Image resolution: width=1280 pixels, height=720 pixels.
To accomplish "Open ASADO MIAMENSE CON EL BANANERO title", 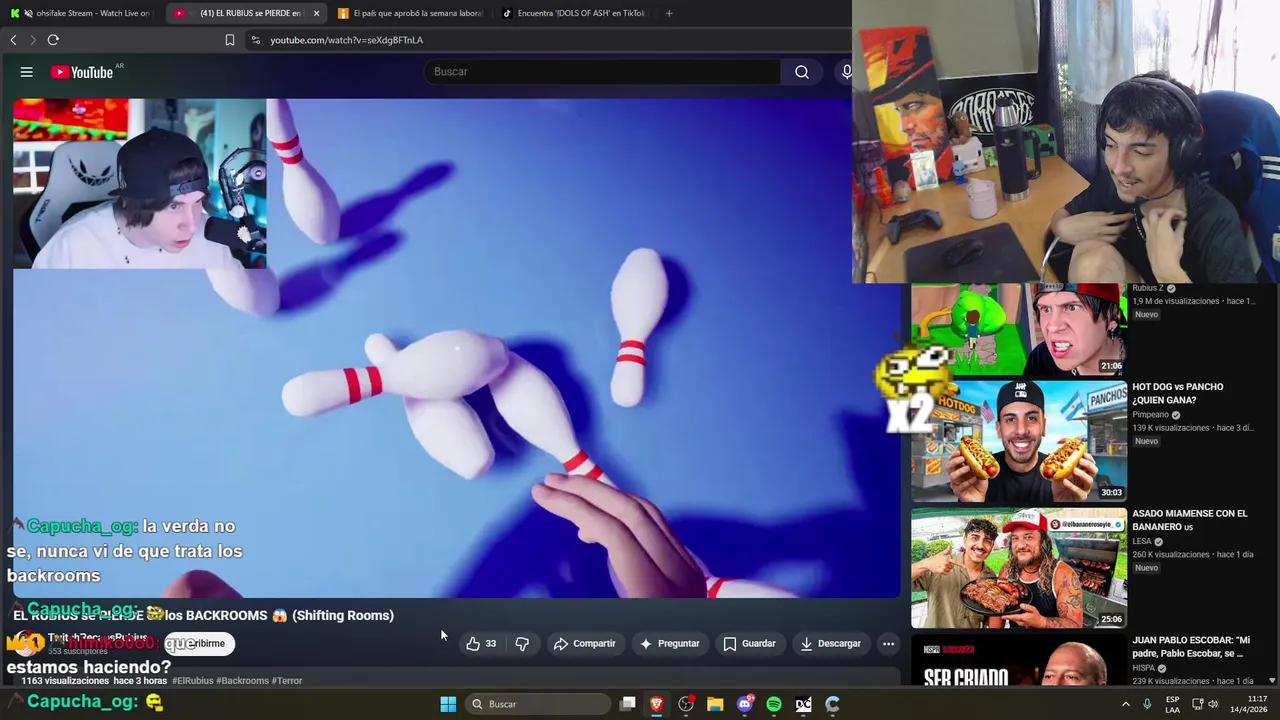I will 1190,520.
